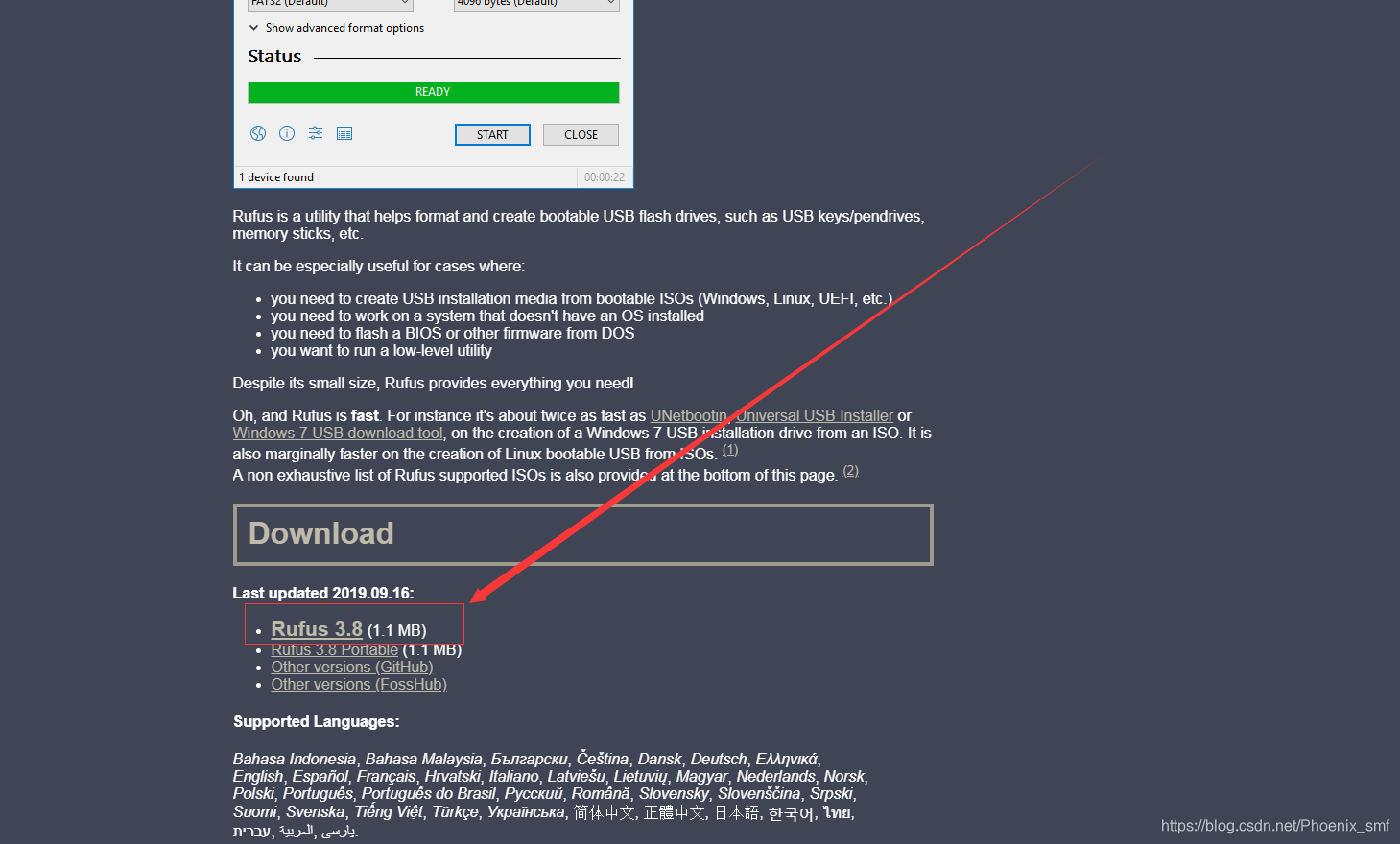This screenshot has height=844, width=1400.
Task: Click the CLOSE button in Rufus
Action: (x=581, y=134)
